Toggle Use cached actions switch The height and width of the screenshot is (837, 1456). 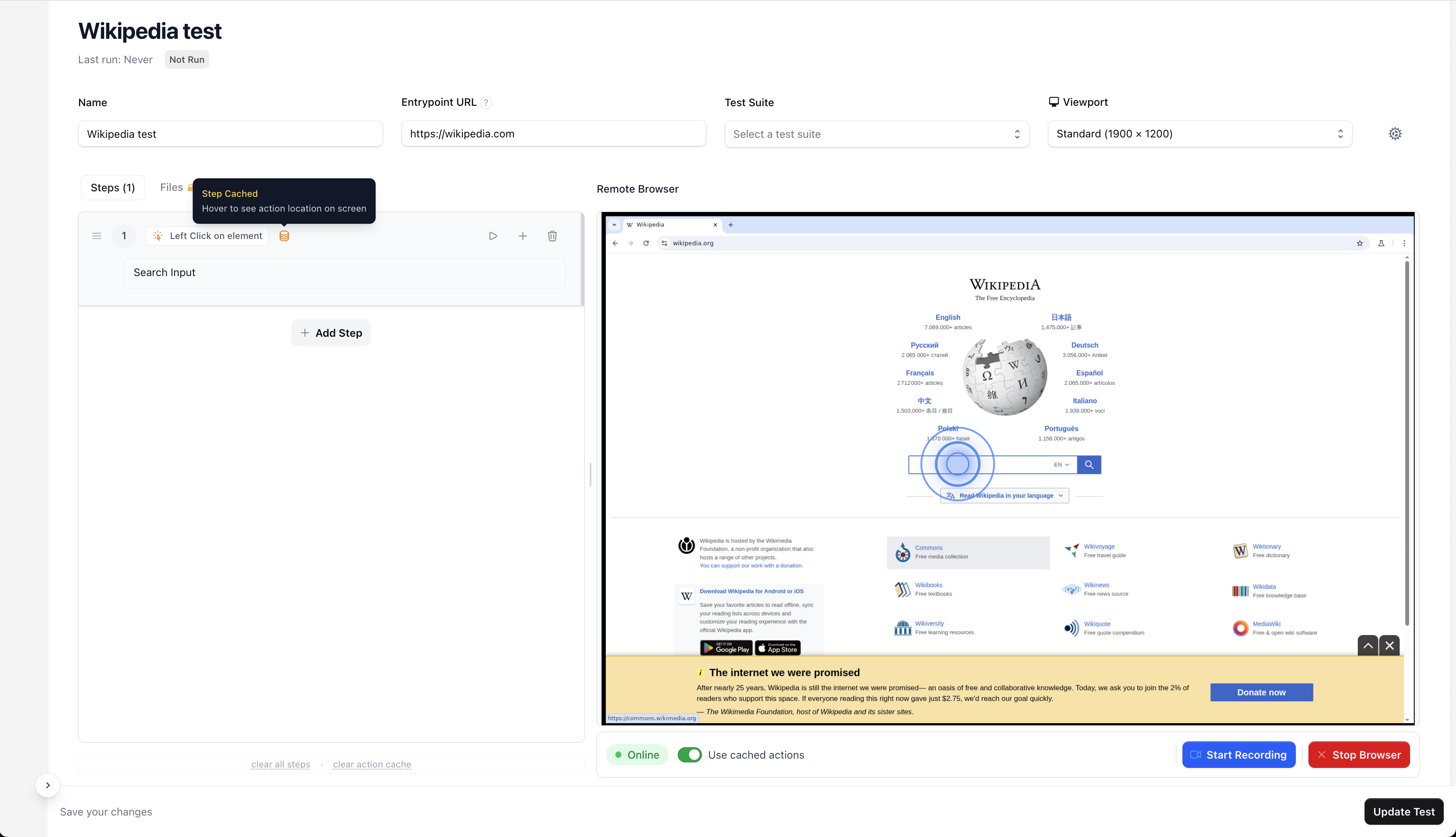click(x=689, y=755)
